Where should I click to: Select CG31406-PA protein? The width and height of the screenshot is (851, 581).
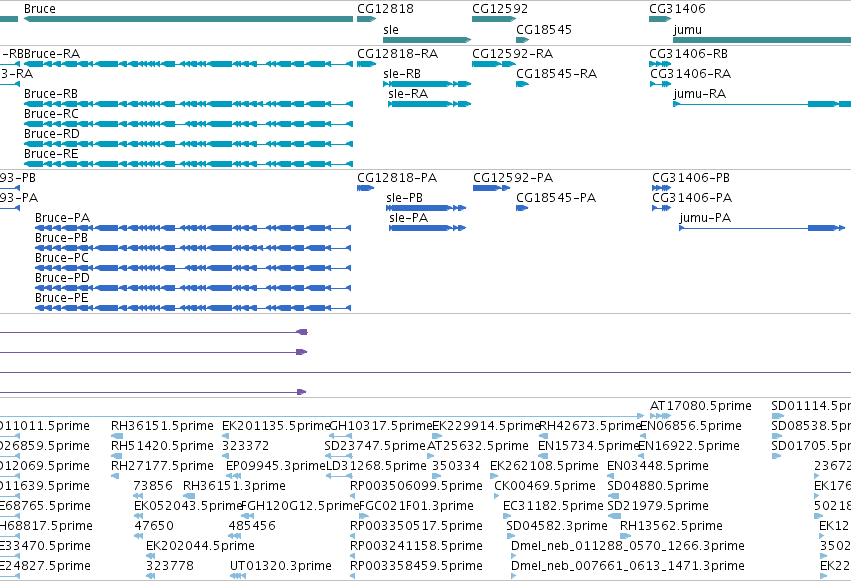click(662, 208)
